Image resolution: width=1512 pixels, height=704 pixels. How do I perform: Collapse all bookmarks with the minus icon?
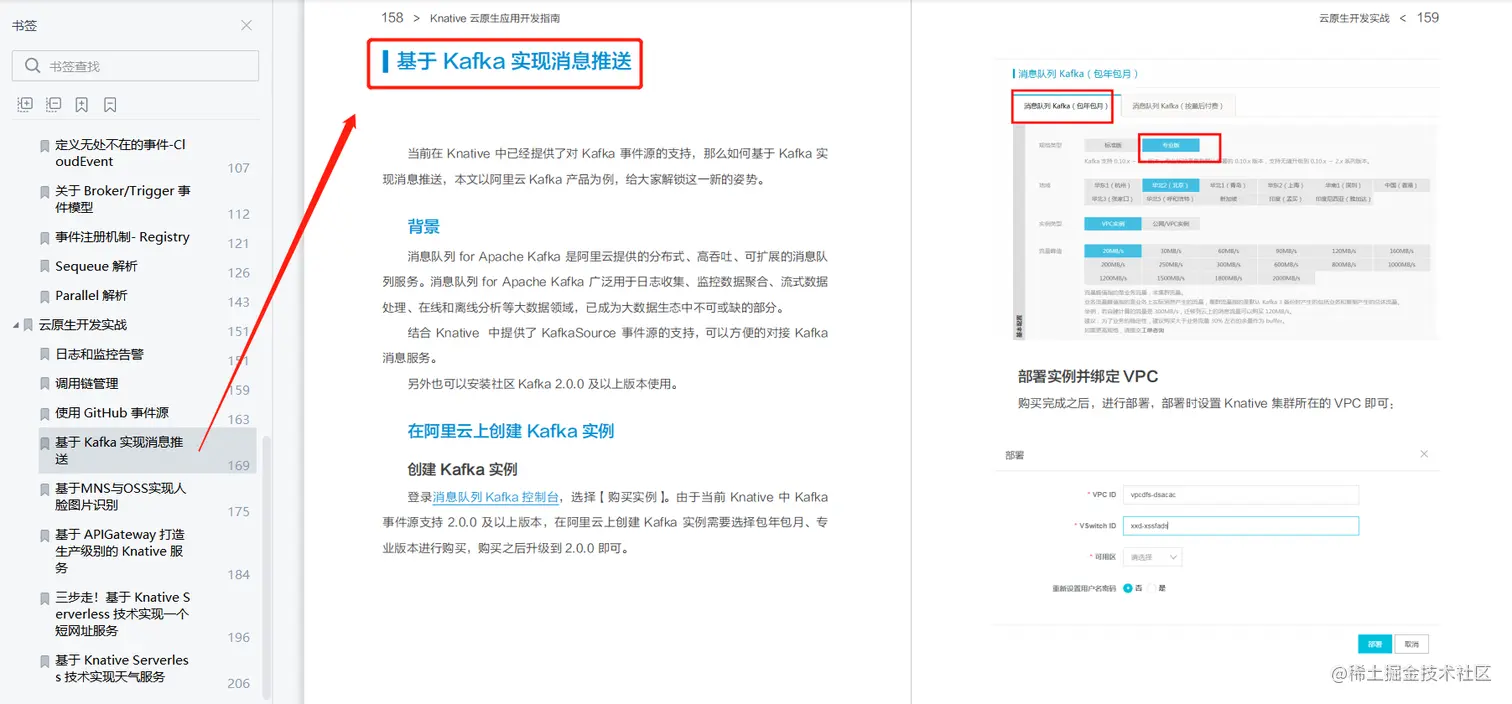pyautogui.click(x=54, y=104)
